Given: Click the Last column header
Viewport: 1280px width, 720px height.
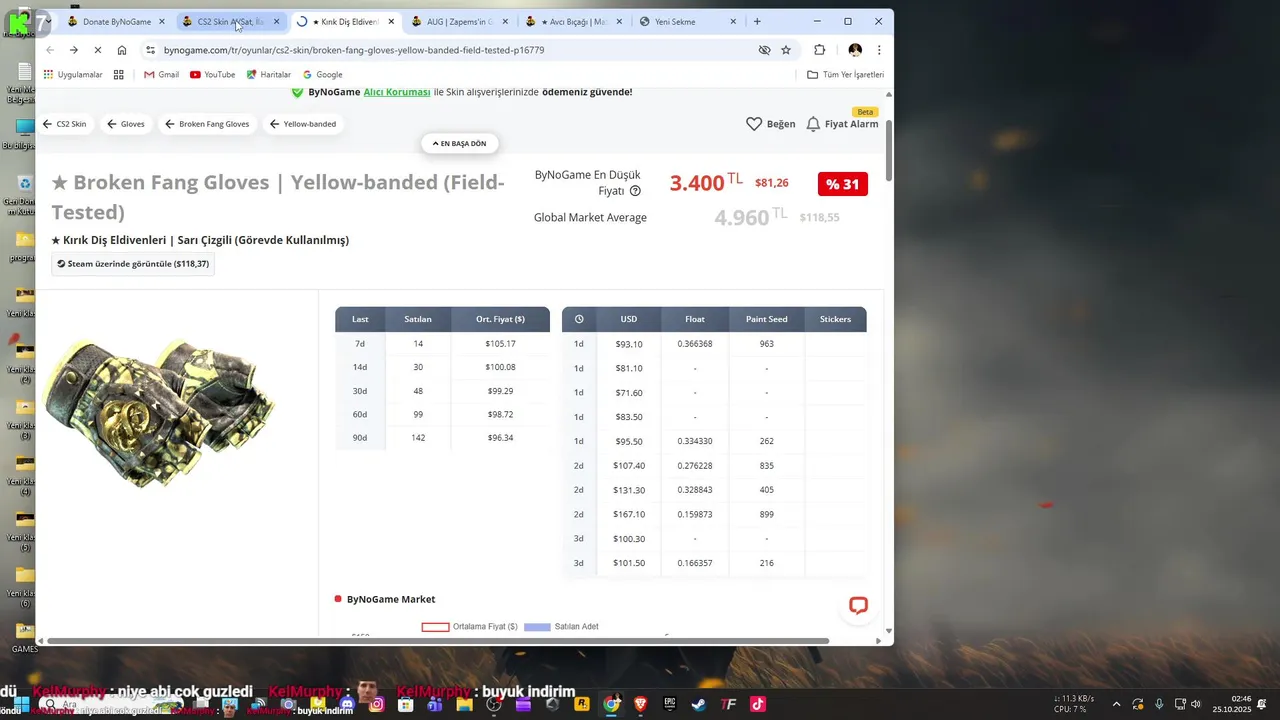Looking at the screenshot, I should tap(360, 319).
